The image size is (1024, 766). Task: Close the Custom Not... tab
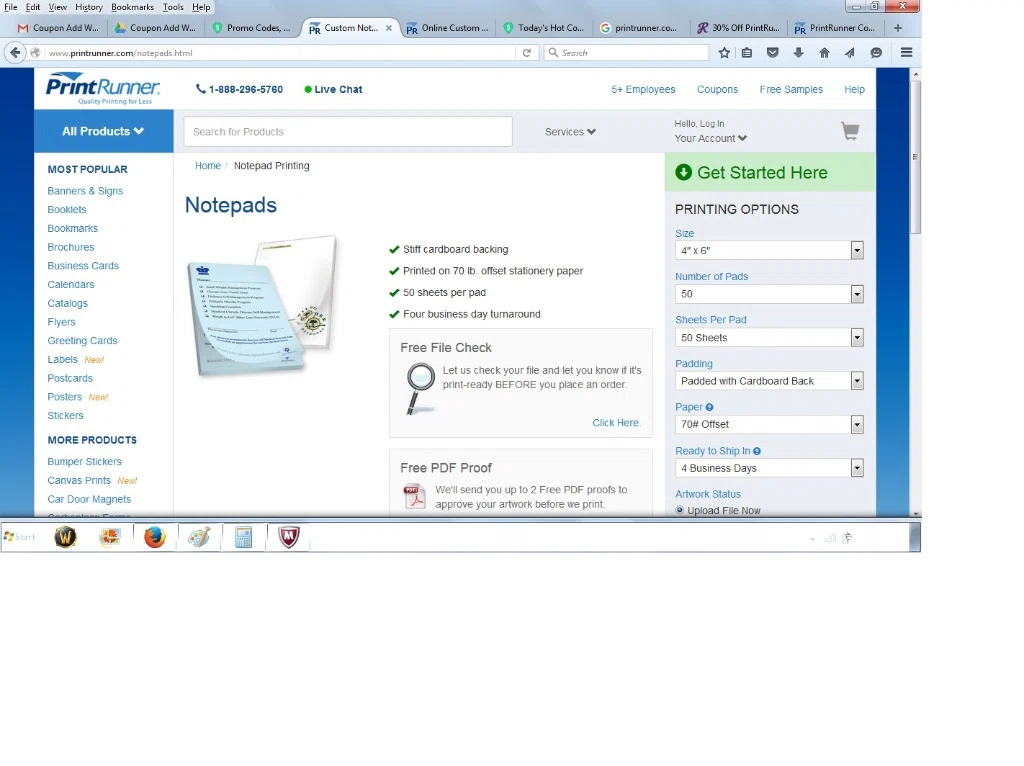click(x=389, y=28)
